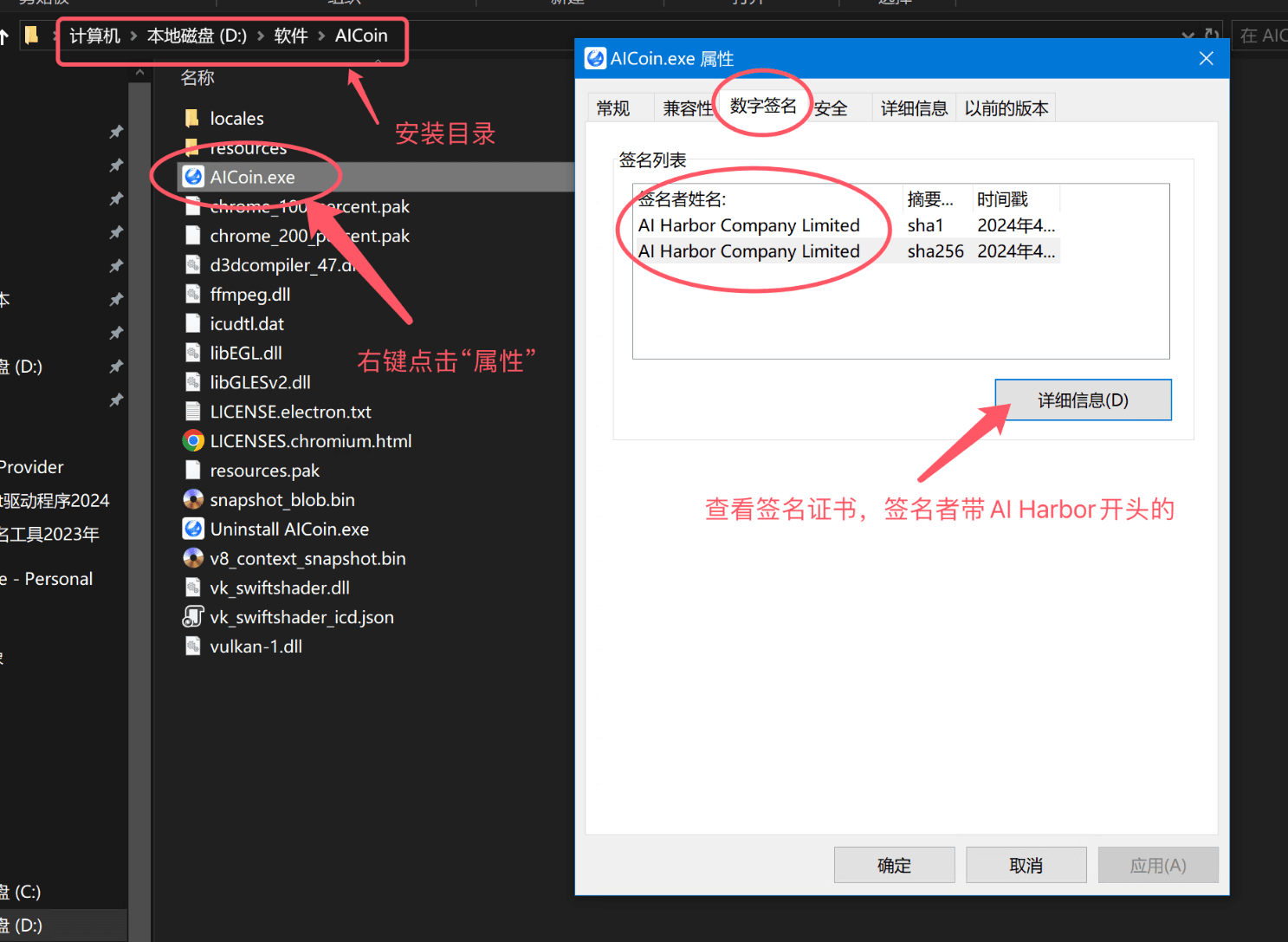Image resolution: width=1288 pixels, height=942 pixels.
Task: Switch to the 兼容性 tab
Action: click(688, 108)
